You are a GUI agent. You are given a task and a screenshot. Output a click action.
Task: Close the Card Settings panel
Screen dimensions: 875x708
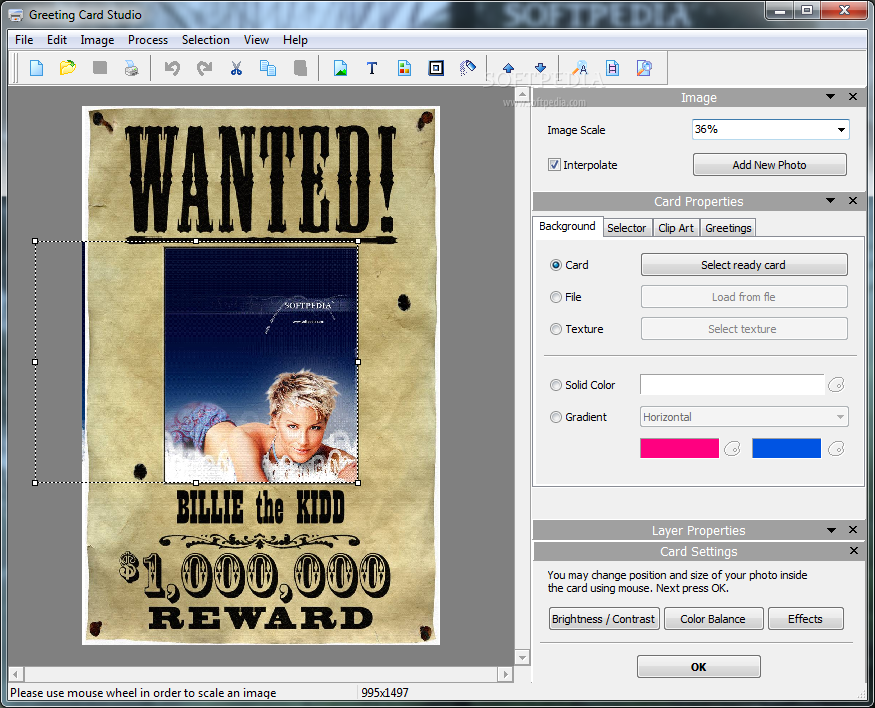coord(854,551)
